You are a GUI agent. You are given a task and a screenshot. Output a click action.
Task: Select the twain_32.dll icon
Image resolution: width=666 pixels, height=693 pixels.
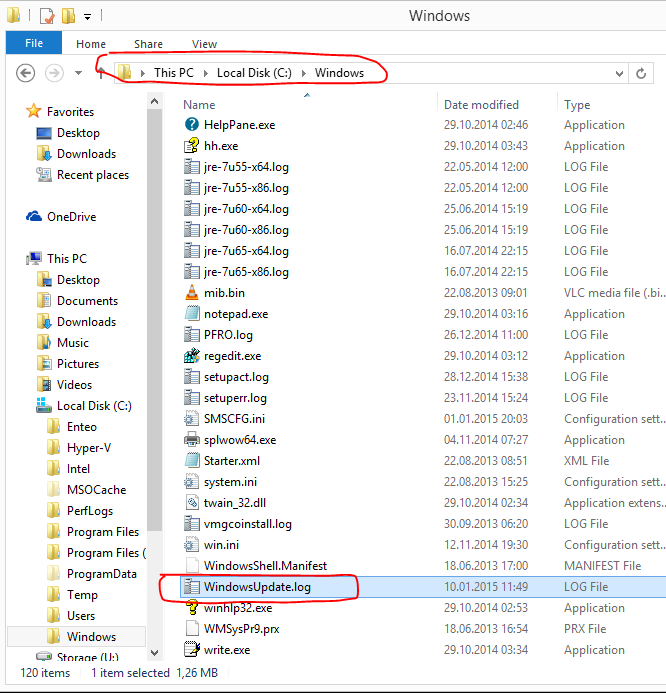[192, 503]
